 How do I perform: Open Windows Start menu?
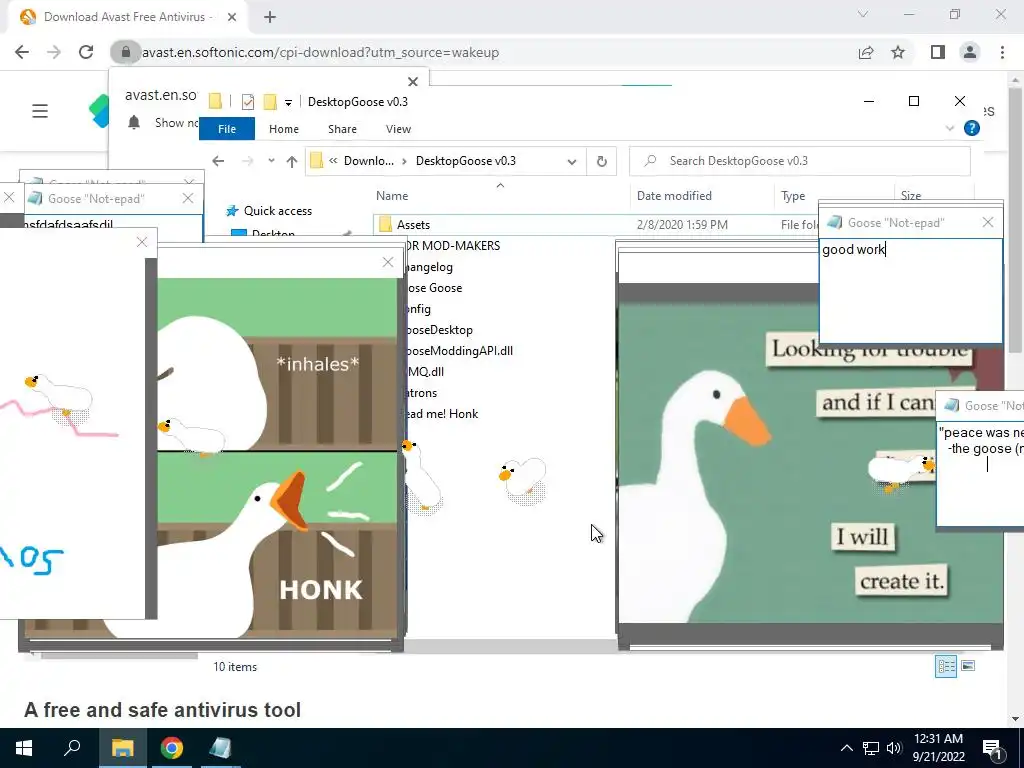click(x=24, y=748)
